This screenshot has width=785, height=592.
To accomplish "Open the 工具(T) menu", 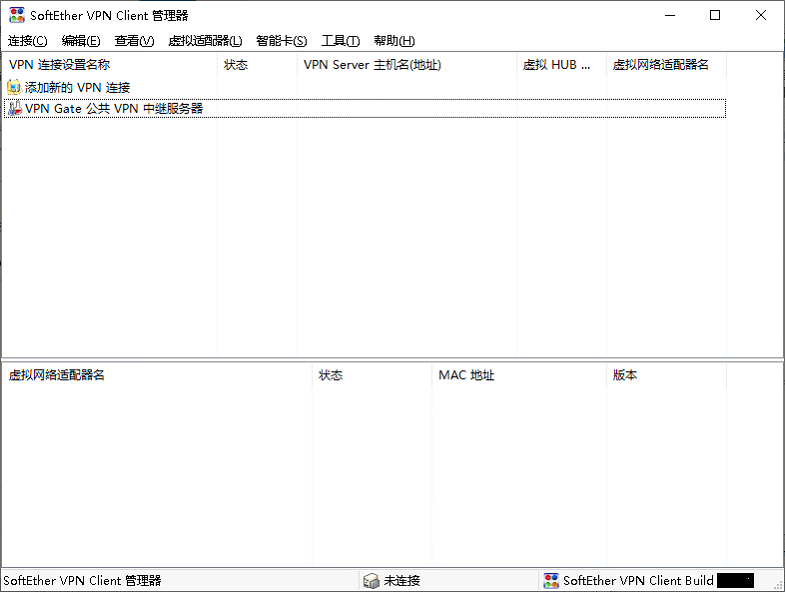I will coord(340,41).
